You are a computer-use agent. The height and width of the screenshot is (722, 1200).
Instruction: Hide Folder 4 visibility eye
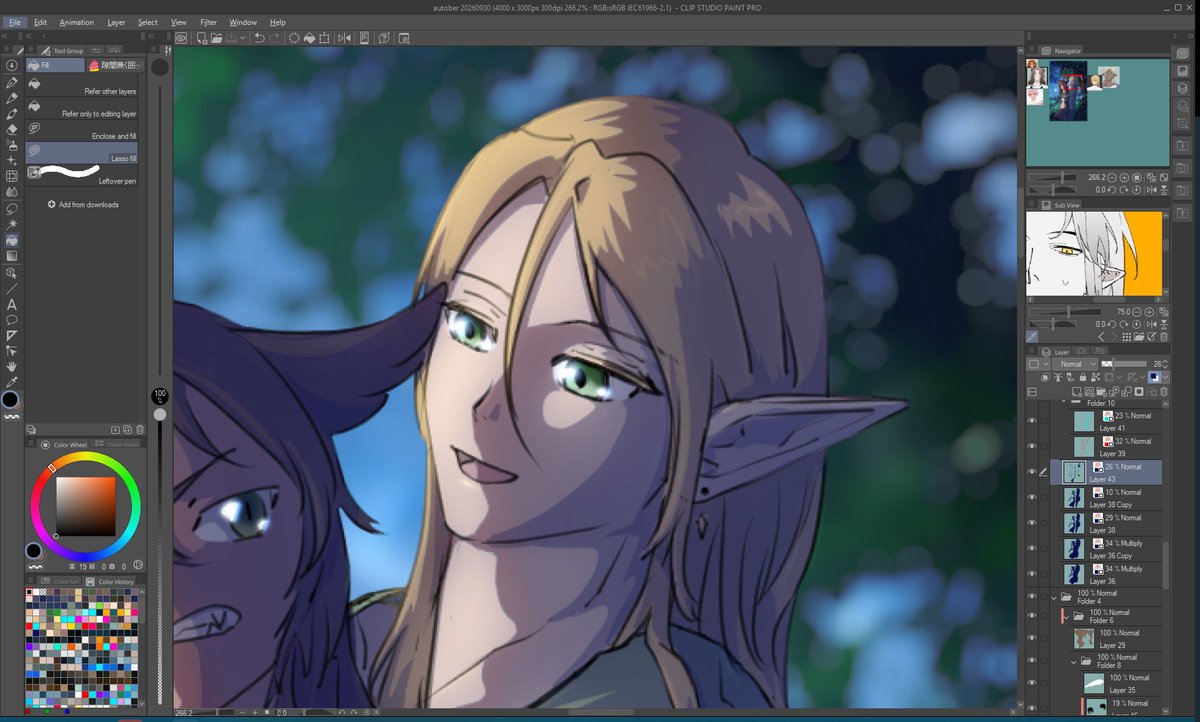pyautogui.click(x=1032, y=597)
